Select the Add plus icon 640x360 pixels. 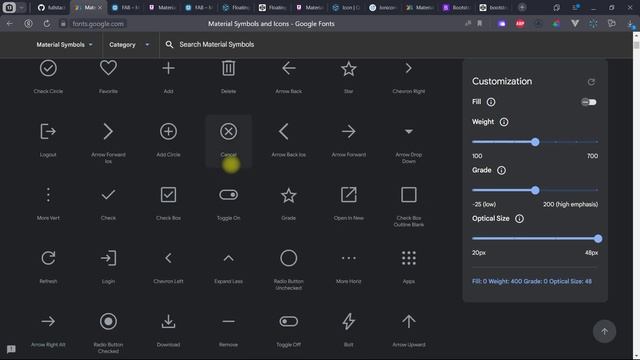click(168, 68)
